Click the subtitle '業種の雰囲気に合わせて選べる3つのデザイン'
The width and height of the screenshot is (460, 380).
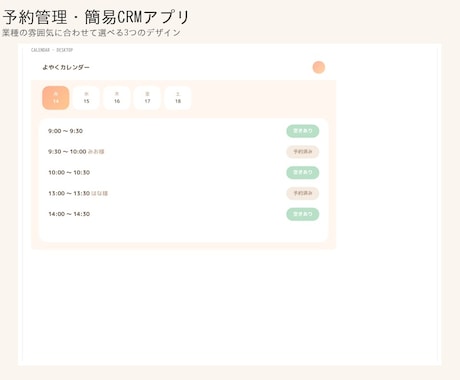click(x=91, y=33)
